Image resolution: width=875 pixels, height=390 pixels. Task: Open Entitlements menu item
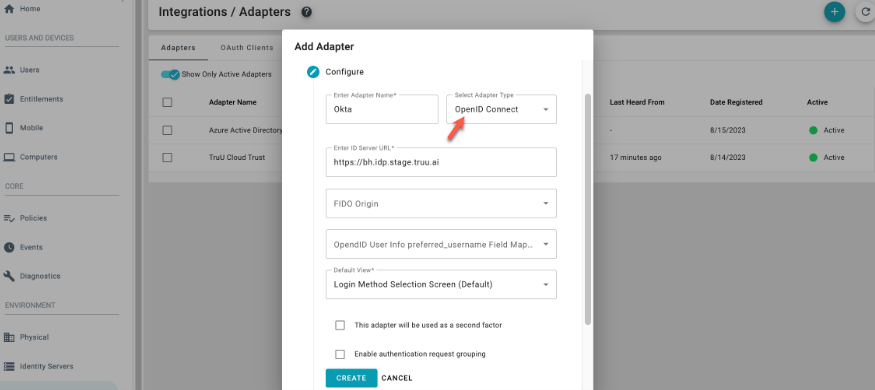41,99
